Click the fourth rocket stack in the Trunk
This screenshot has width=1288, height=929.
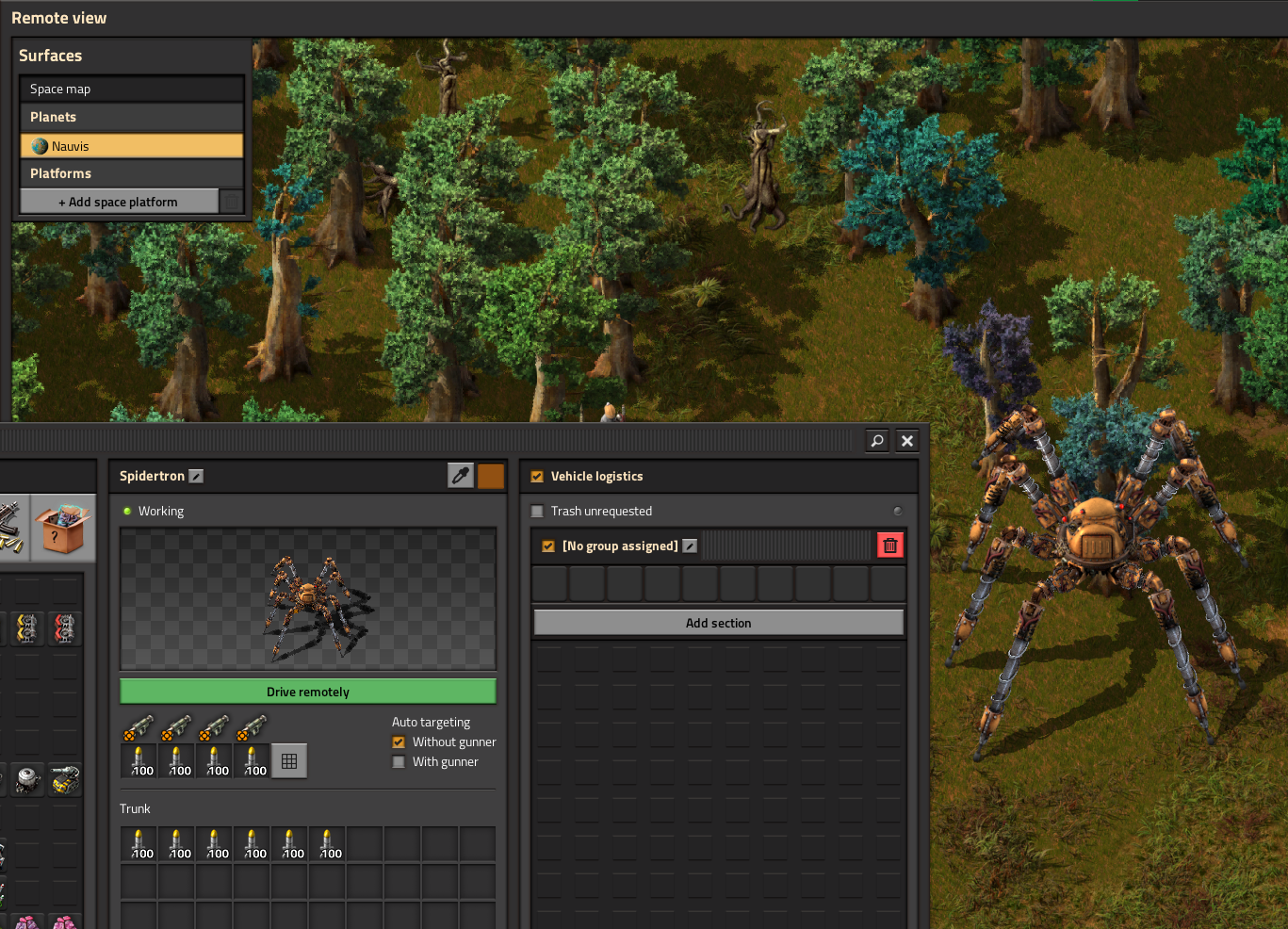pyautogui.click(x=252, y=844)
